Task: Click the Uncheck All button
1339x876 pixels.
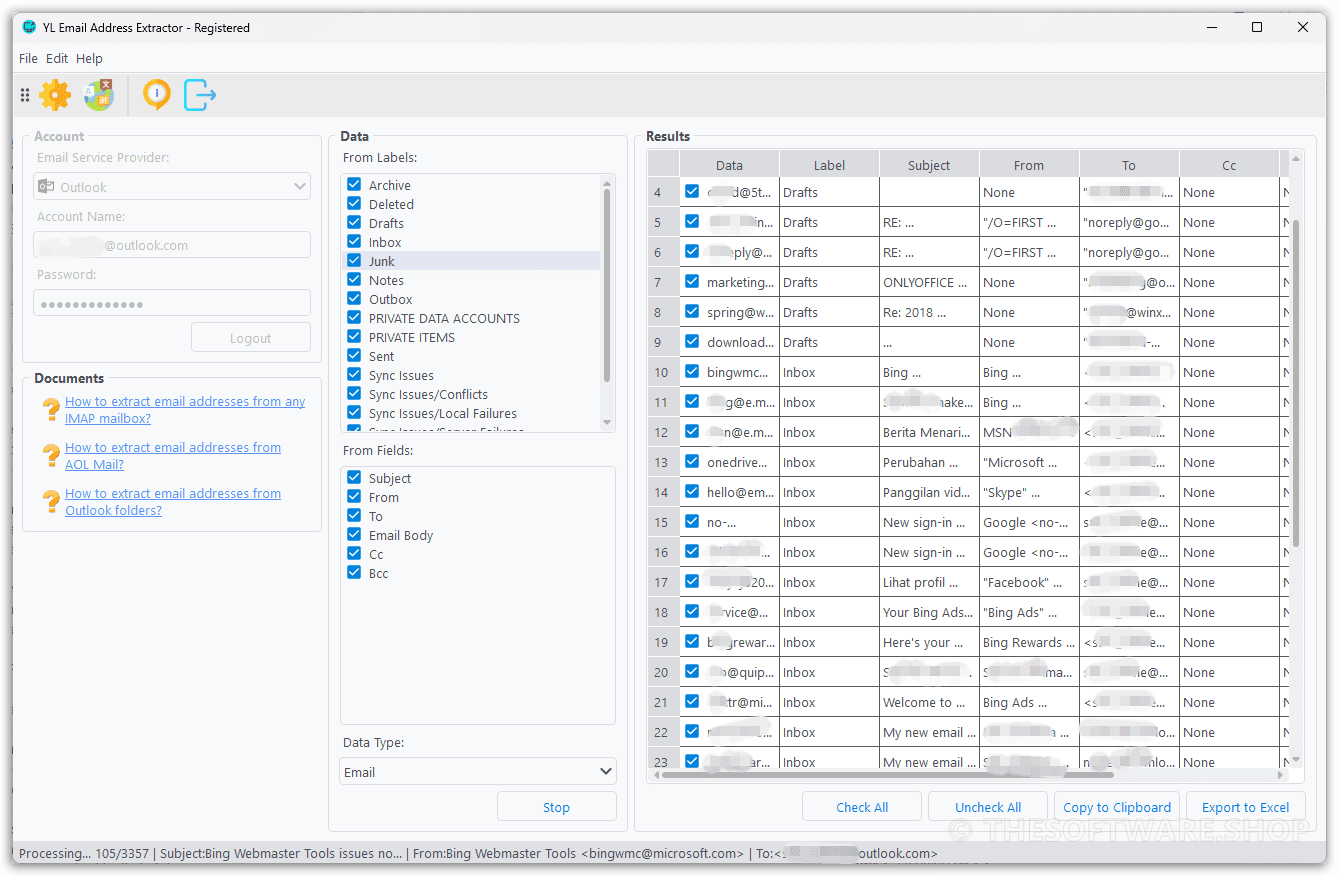Action: [988, 807]
